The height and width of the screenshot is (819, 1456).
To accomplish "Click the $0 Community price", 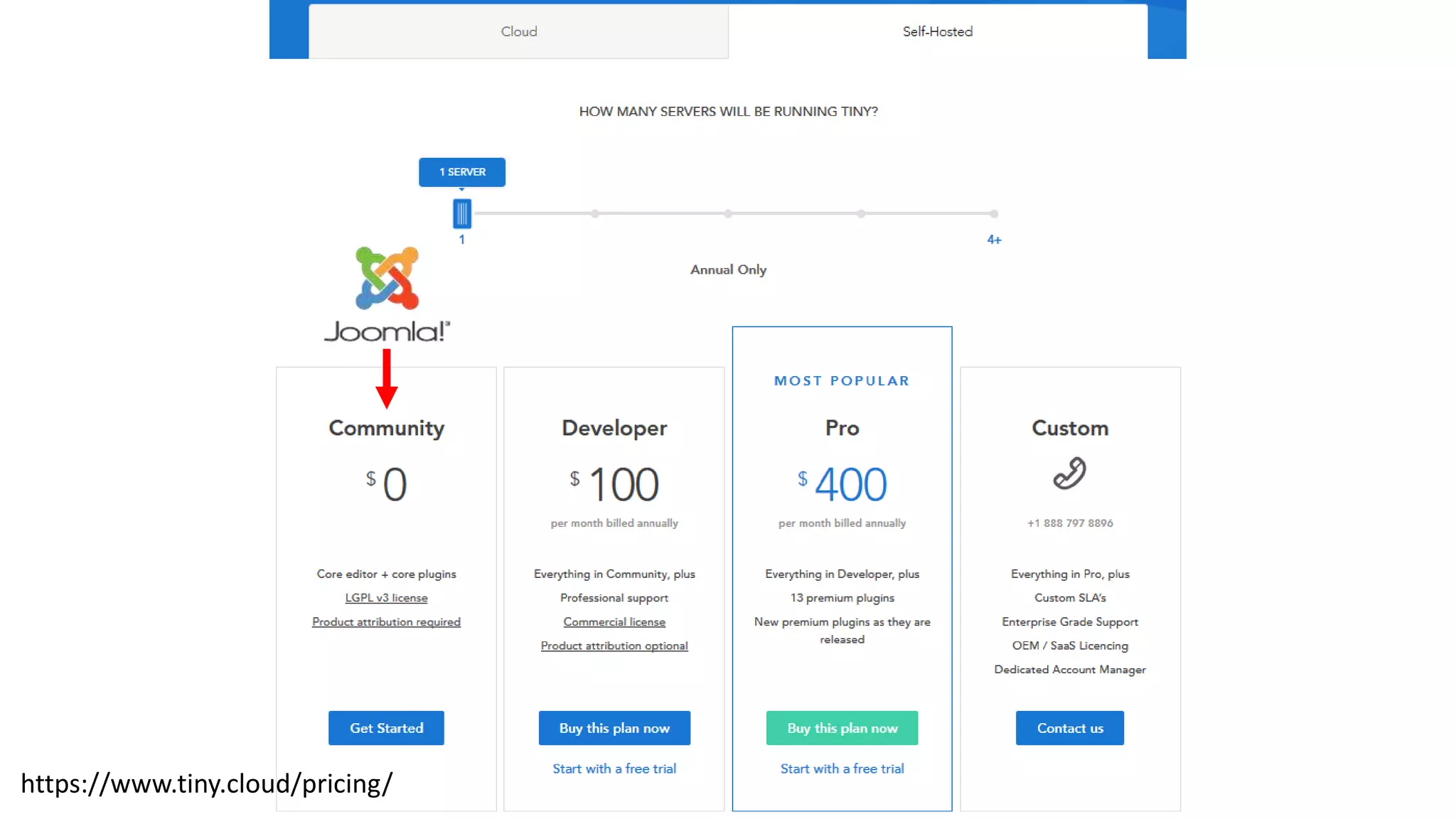I will pos(386,485).
